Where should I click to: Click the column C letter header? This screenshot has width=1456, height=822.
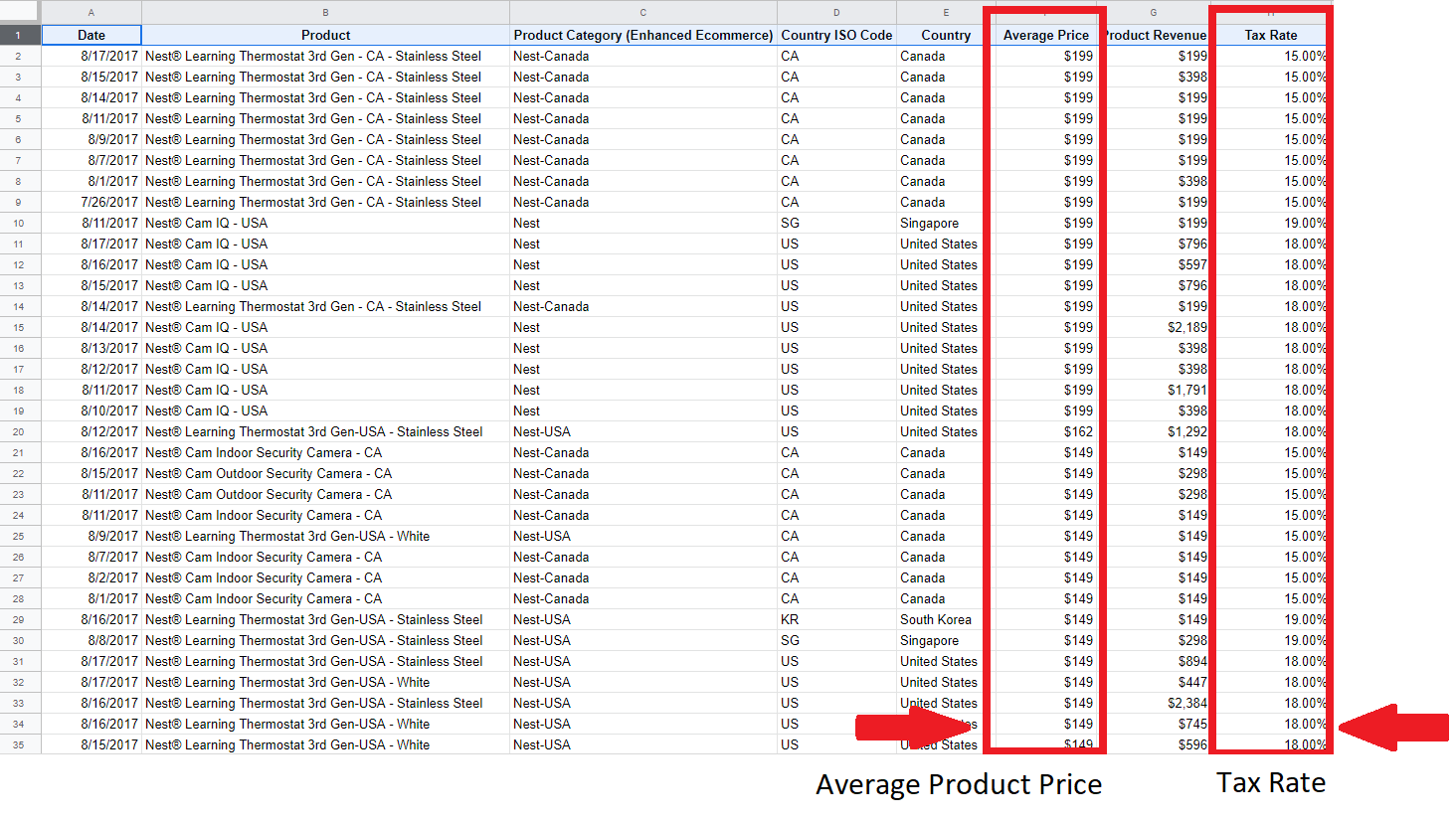[x=643, y=12]
